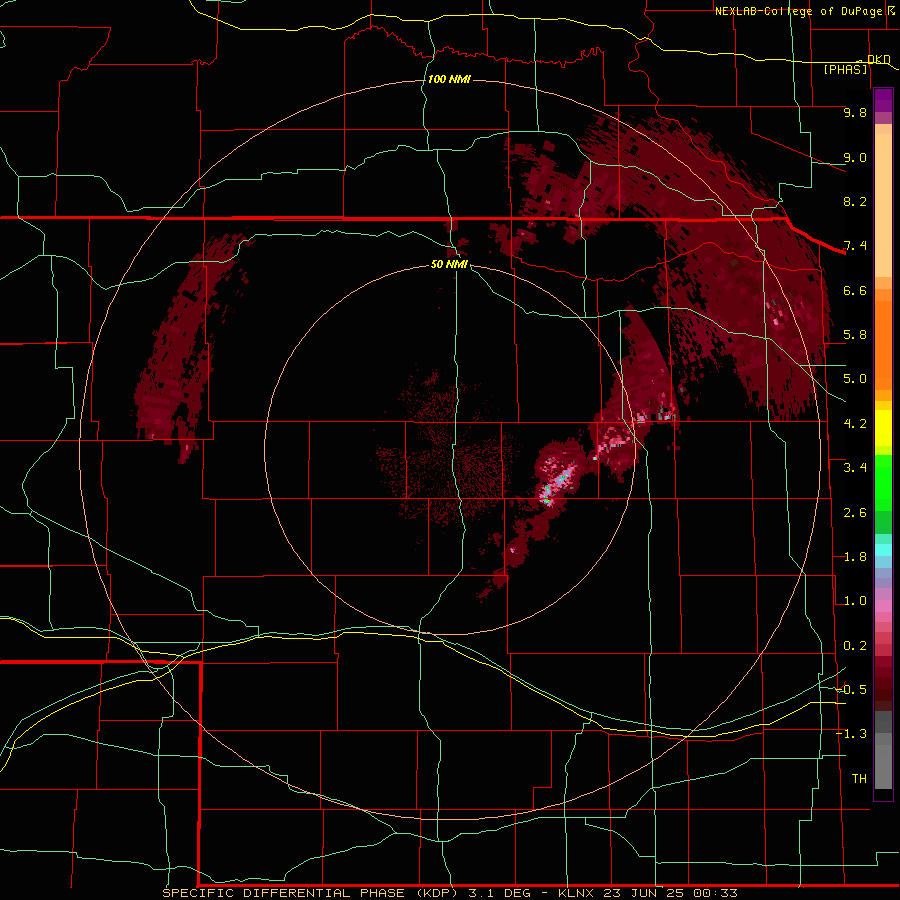This screenshot has width=900, height=900.
Task: Click the 4.2 value on the color scale
Action: tap(855, 424)
